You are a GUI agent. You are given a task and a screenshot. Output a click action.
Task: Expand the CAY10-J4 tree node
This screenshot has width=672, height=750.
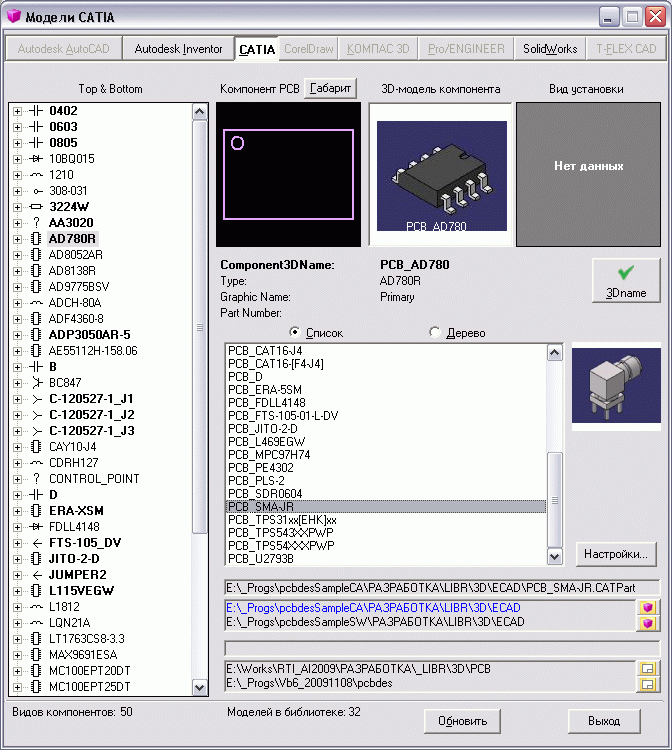click(18, 447)
